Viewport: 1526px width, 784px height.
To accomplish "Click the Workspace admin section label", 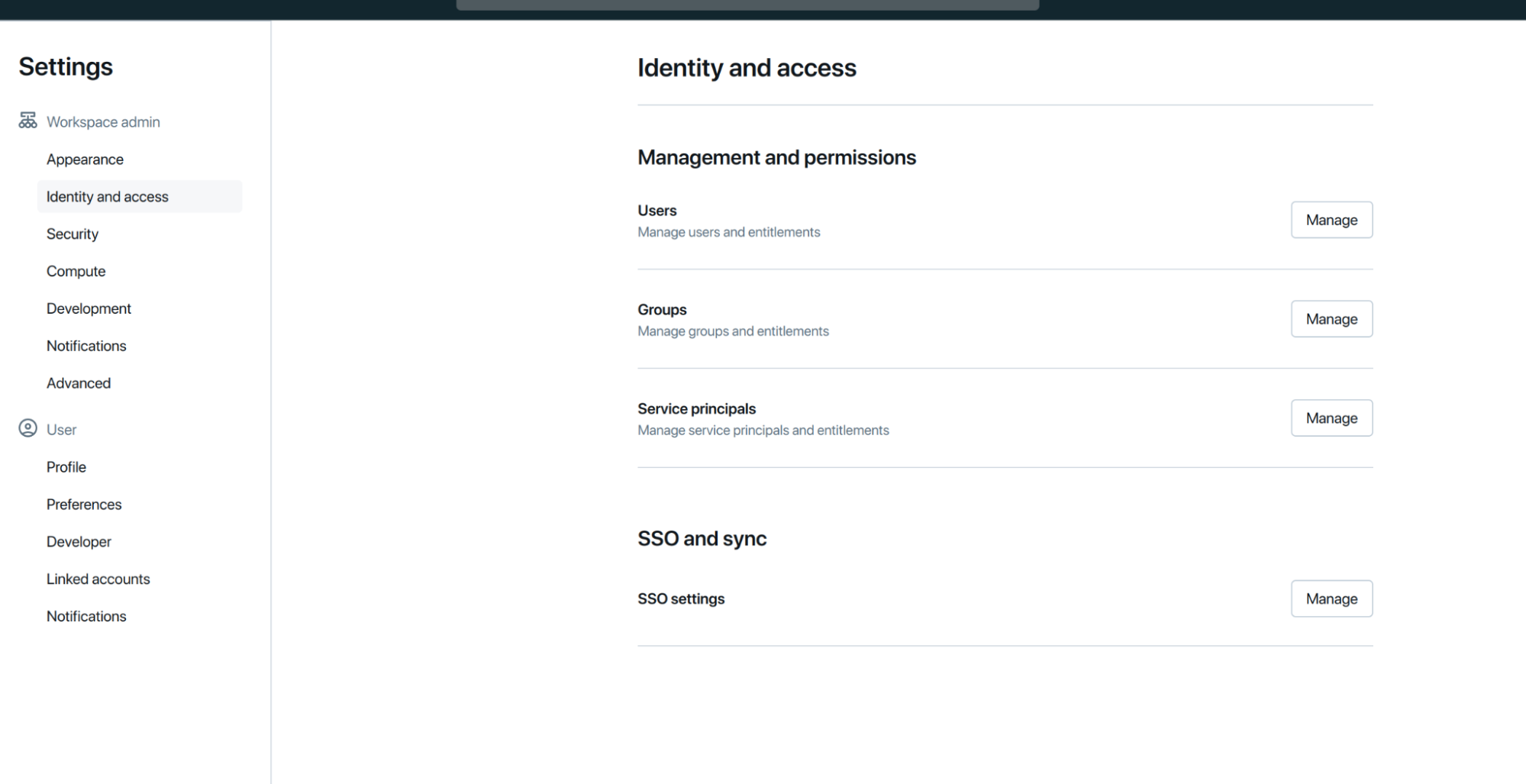I will click(x=103, y=122).
